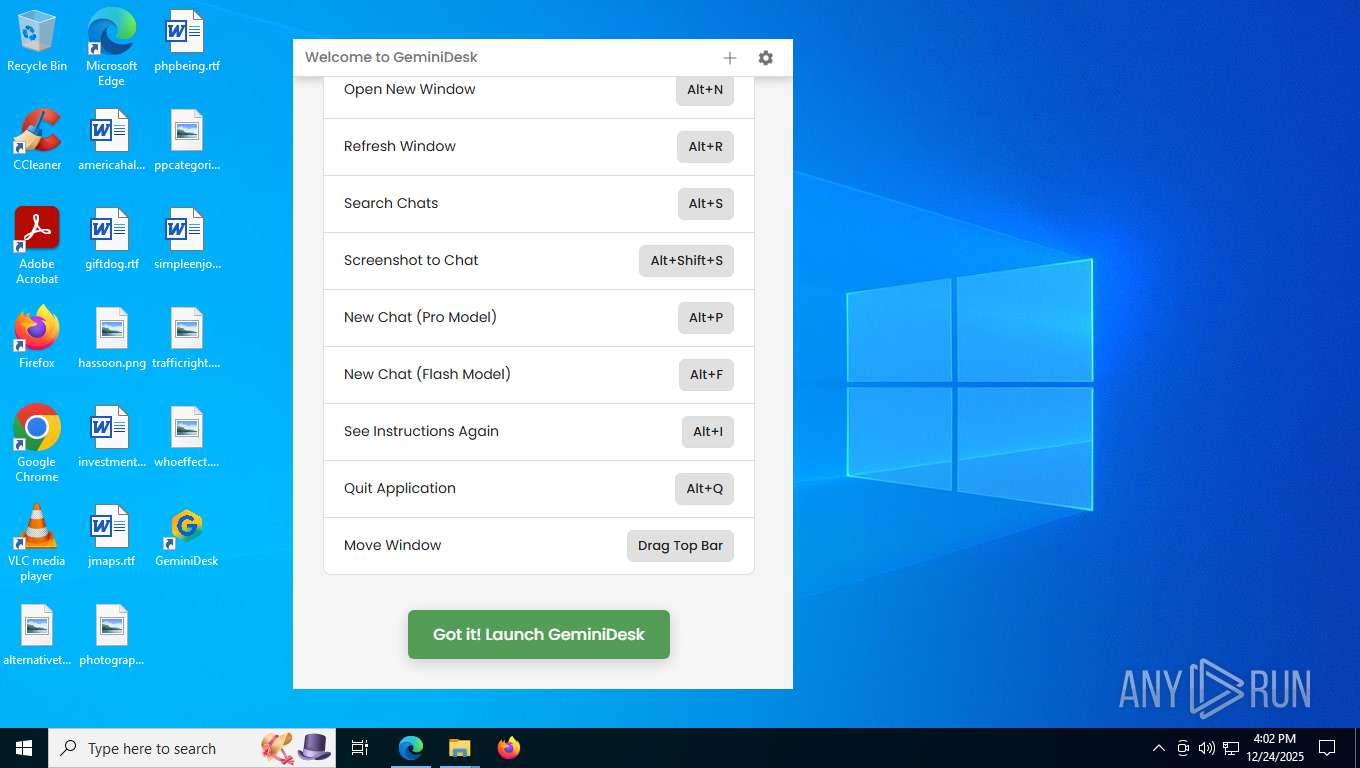This screenshot has height=768, width=1360.
Task: Select the giftdog.rtf desktop file
Action: click(x=111, y=240)
